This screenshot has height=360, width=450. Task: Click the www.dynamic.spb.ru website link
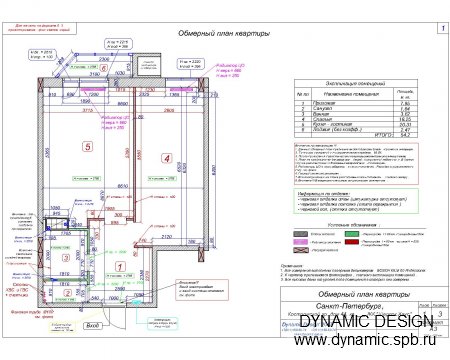point(365,340)
